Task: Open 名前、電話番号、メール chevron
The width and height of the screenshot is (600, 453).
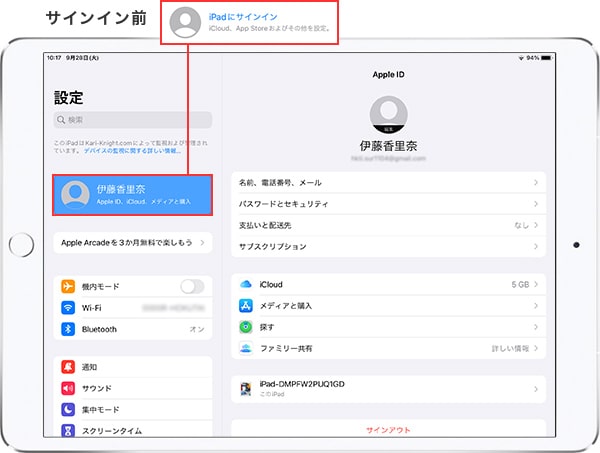Action: point(536,183)
